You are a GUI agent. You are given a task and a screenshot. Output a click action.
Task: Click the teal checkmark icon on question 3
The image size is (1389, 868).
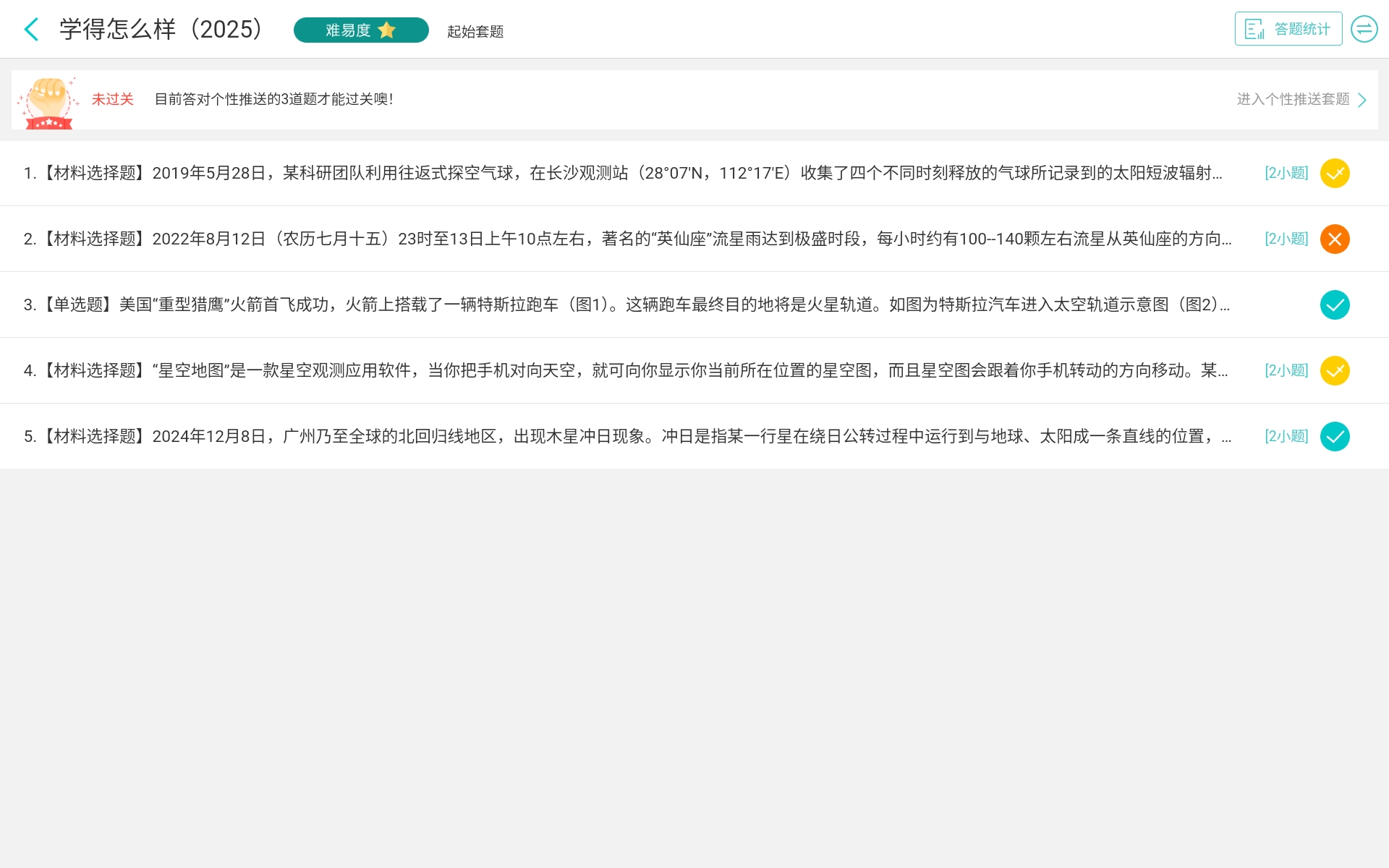coord(1334,305)
